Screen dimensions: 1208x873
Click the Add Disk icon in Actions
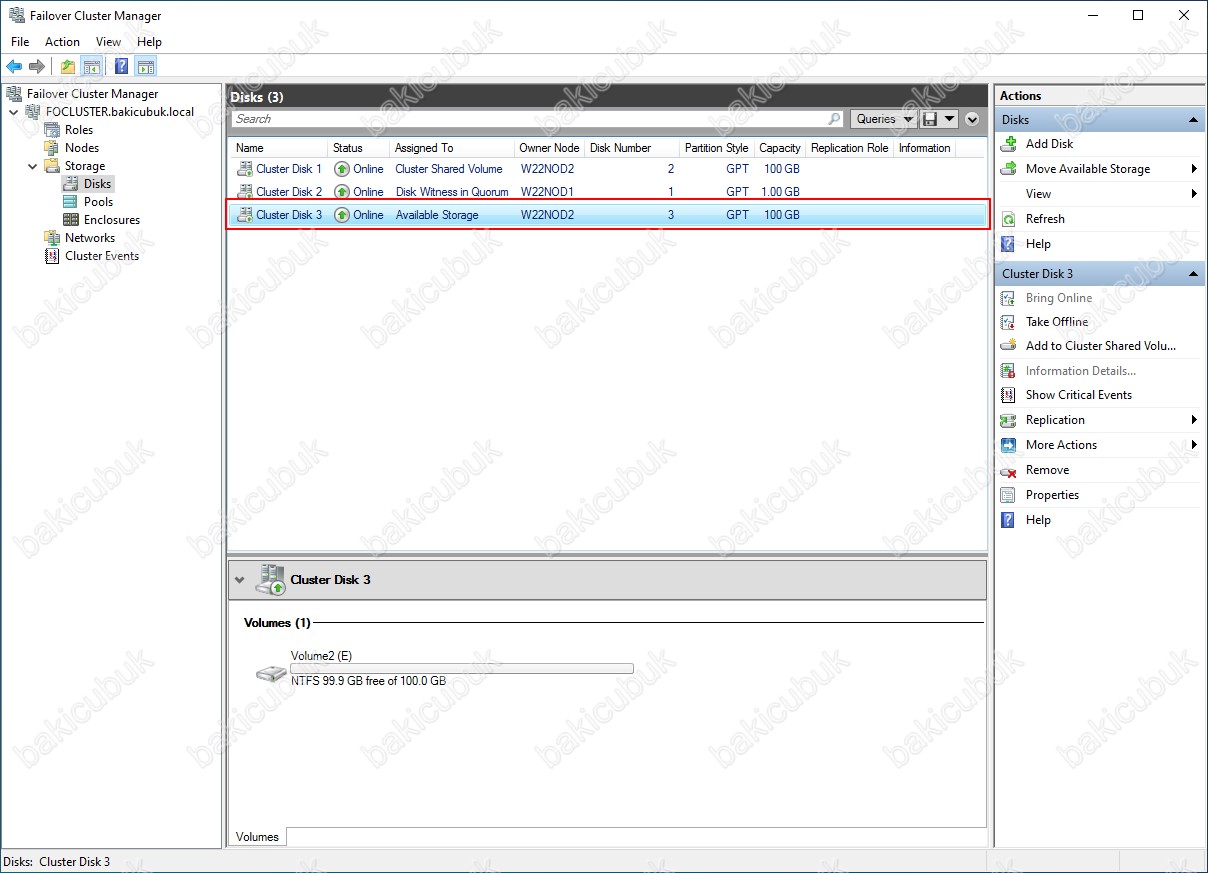(x=1008, y=144)
